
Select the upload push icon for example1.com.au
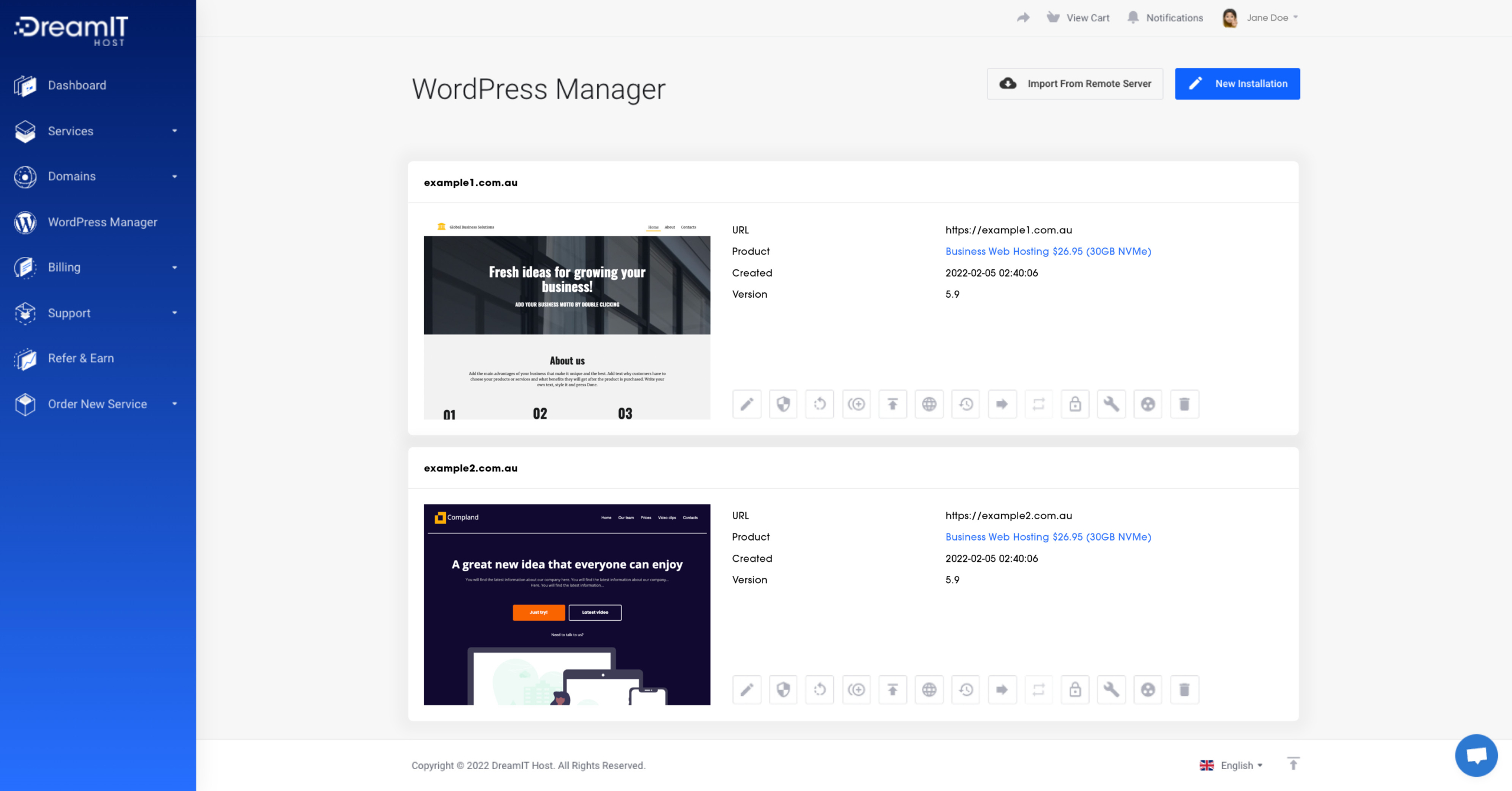pos(892,404)
